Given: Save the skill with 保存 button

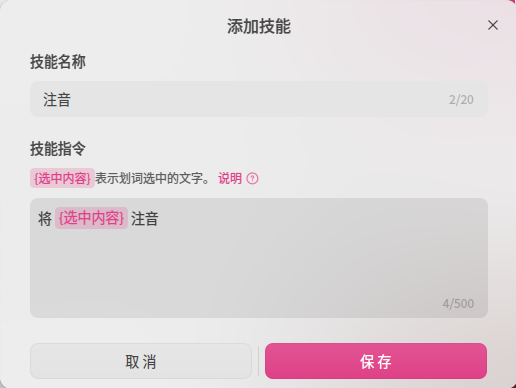Looking at the screenshot, I should tap(376, 361).
